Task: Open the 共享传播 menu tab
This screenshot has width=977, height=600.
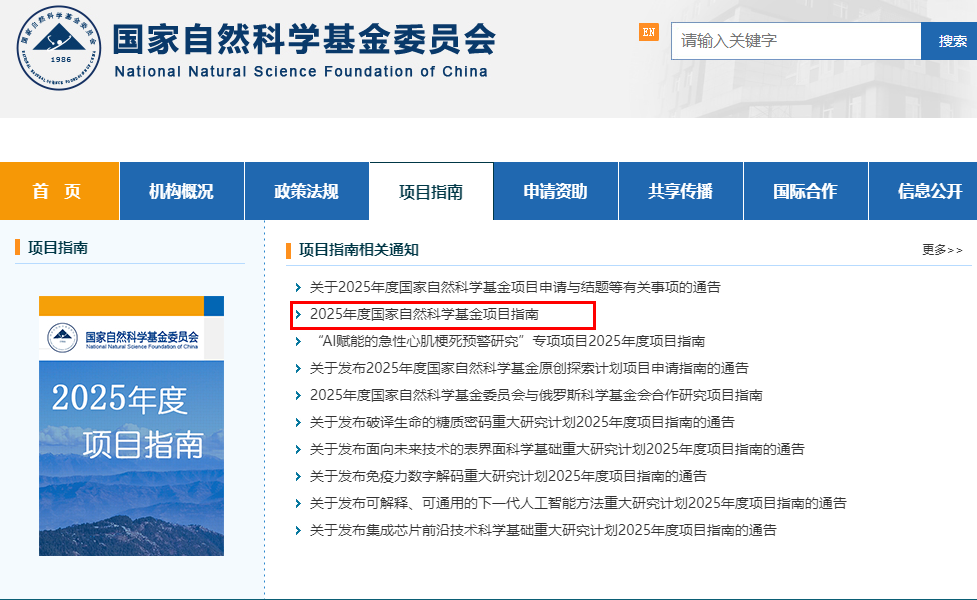Action: pos(680,191)
